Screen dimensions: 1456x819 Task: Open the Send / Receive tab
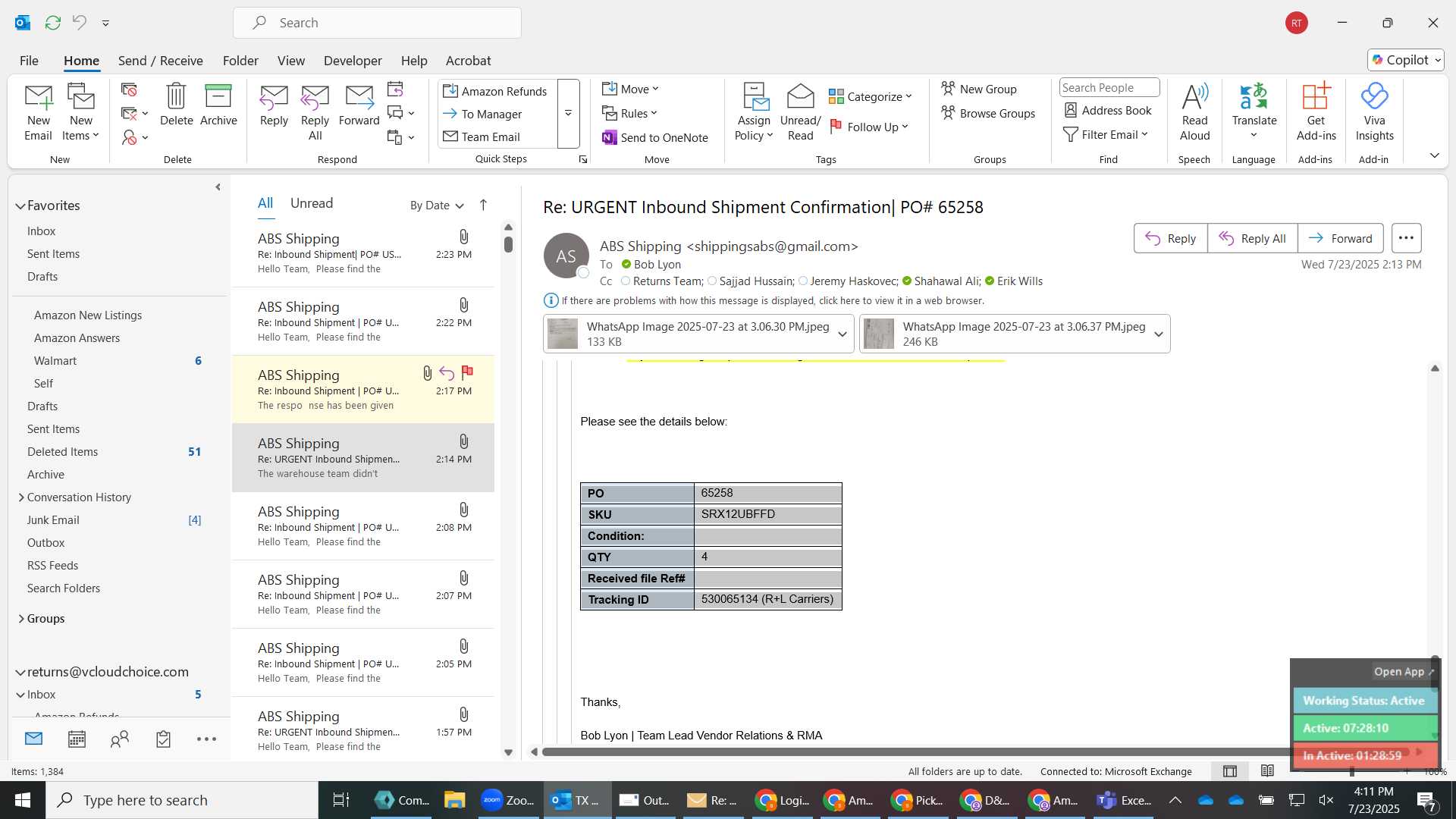(x=160, y=61)
